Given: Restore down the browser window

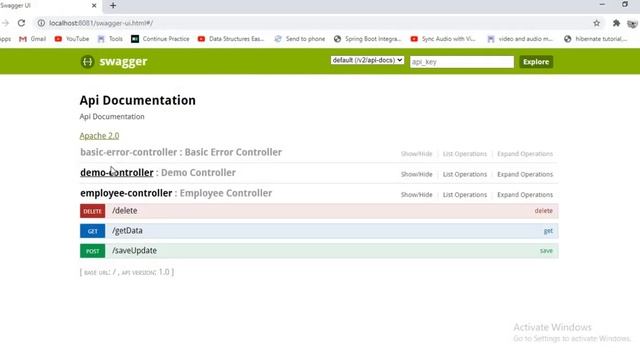Looking at the screenshot, I should 625,4.
